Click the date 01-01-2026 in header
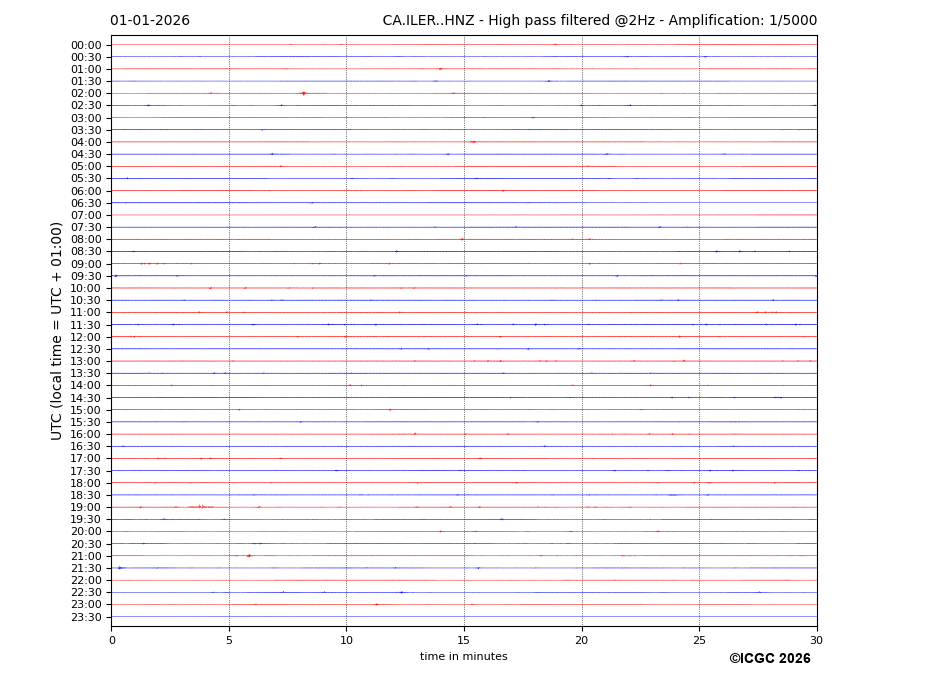This screenshot has height=696, width=927. [150, 21]
